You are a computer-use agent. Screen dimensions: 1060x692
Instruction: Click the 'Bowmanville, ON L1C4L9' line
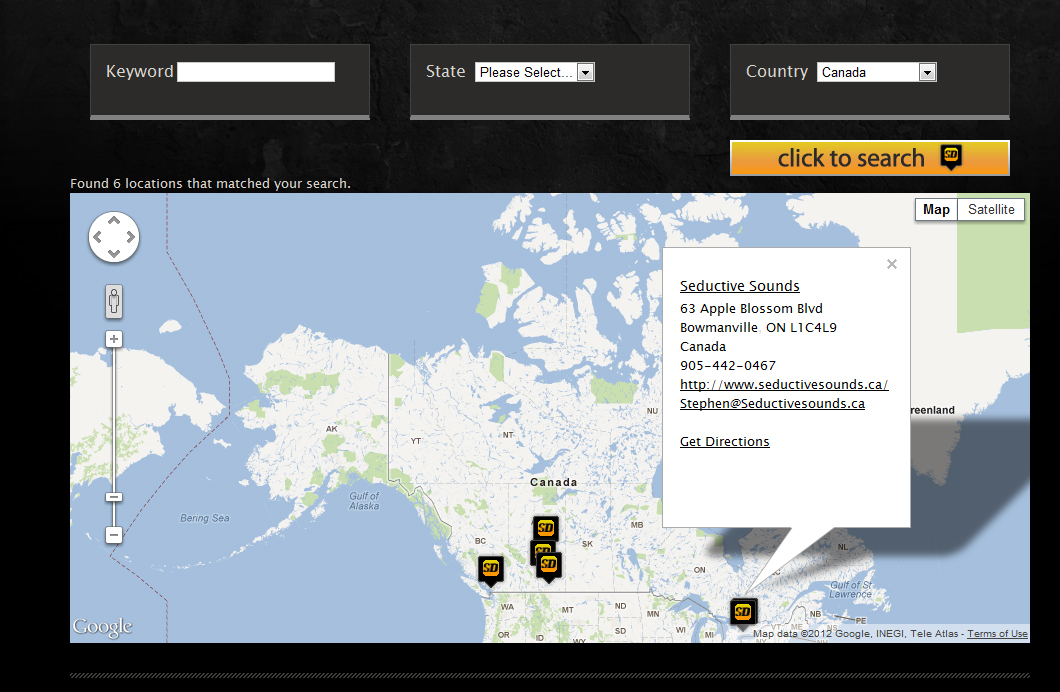758,328
